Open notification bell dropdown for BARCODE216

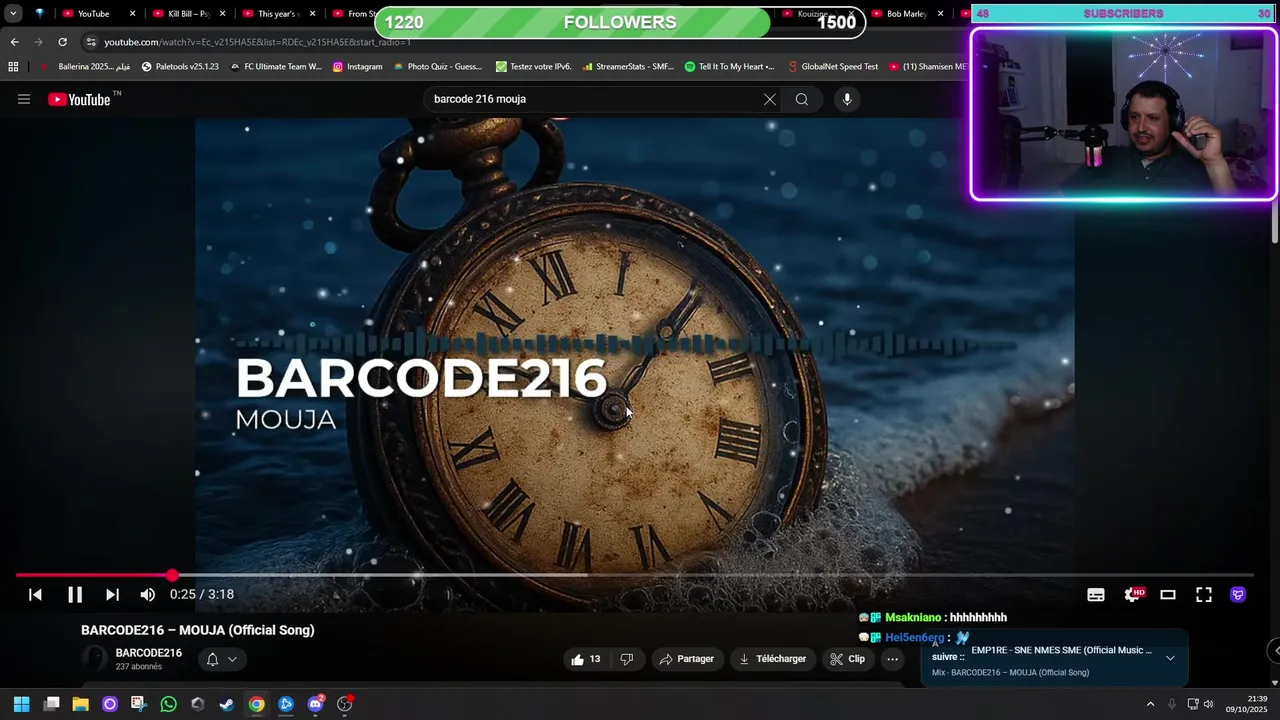coord(222,659)
